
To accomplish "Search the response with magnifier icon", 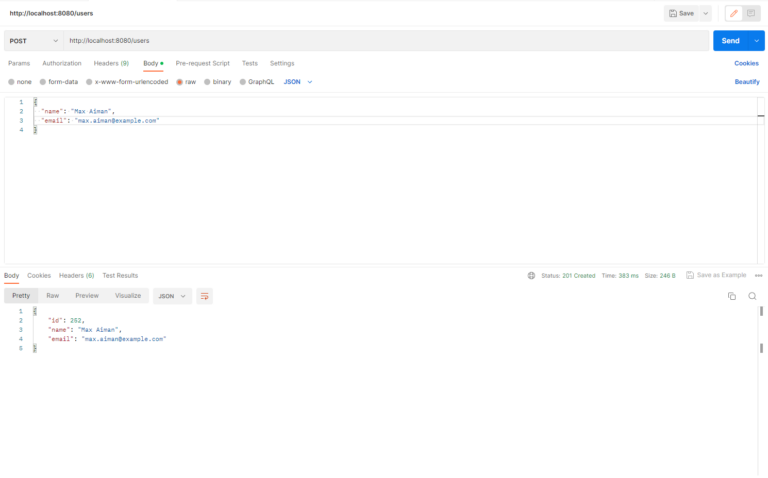I will point(752,296).
